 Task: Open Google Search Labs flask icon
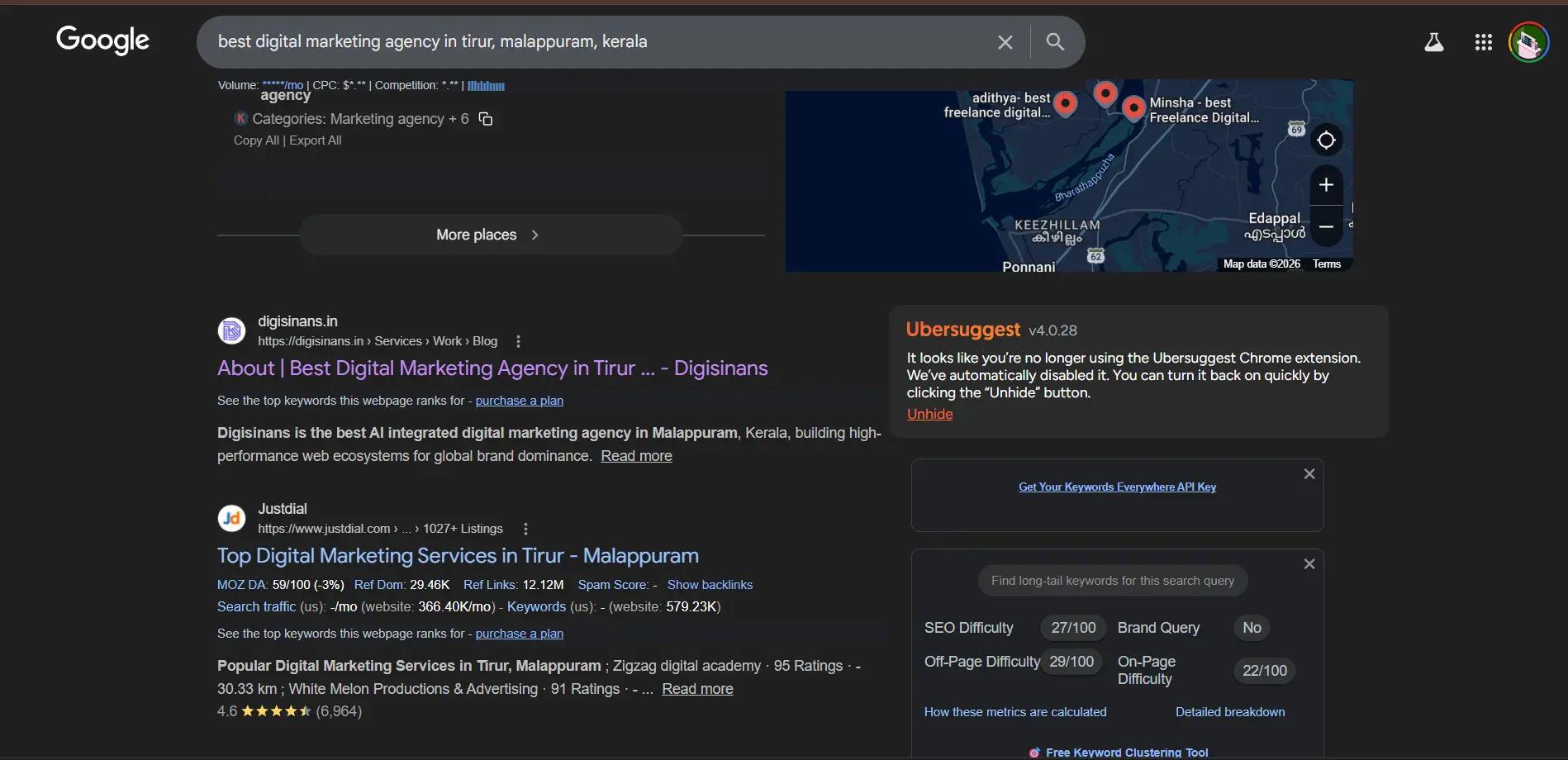pos(1433,42)
